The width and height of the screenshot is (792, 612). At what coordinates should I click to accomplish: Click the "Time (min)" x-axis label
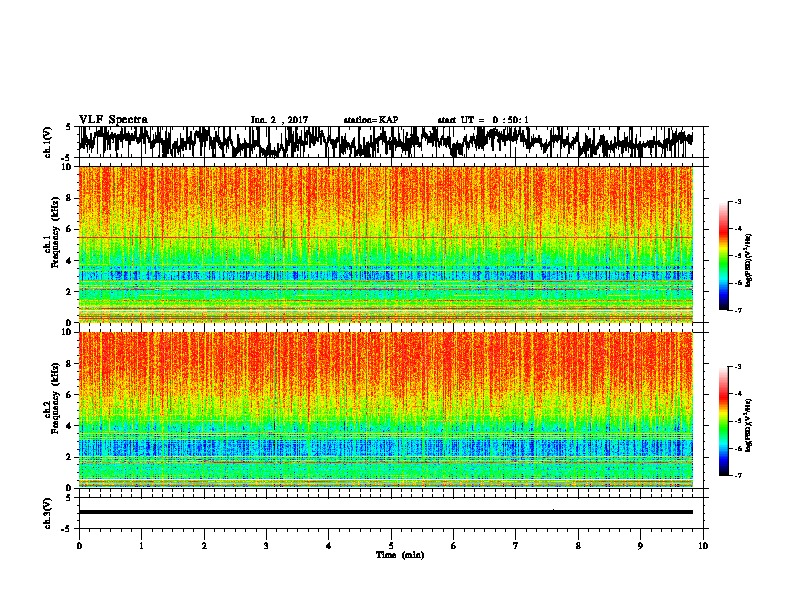click(x=400, y=555)
